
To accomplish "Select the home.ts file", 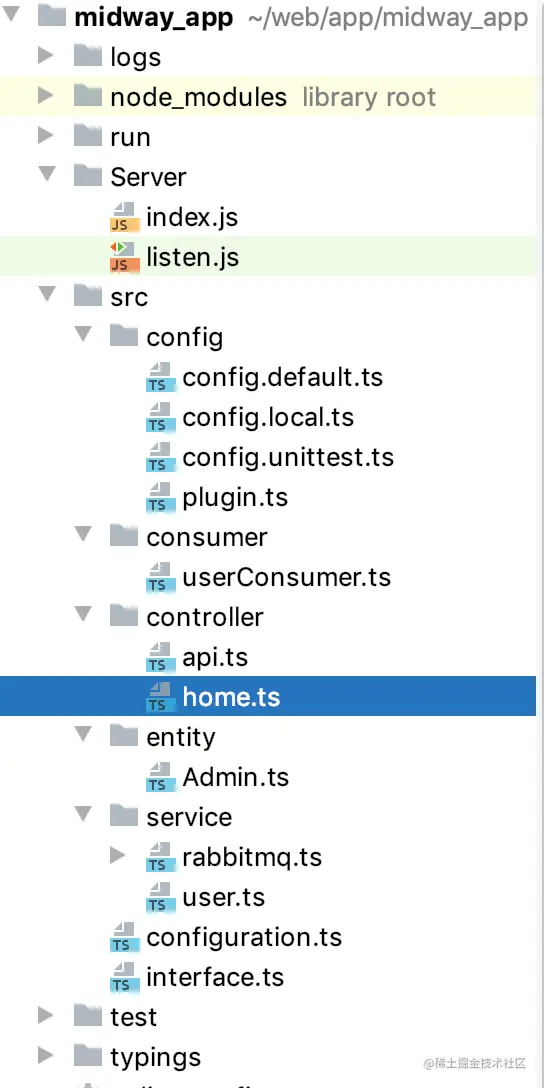I will point(268,696).
